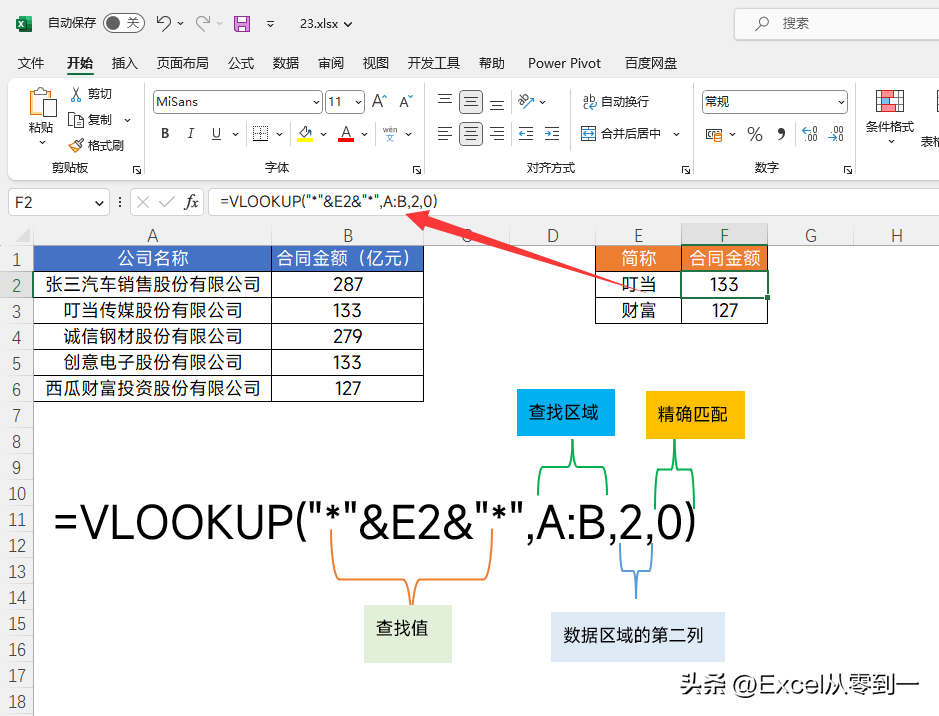Click the Redo arrow icon
Screen dimensions: 939x716
point(203,23)
